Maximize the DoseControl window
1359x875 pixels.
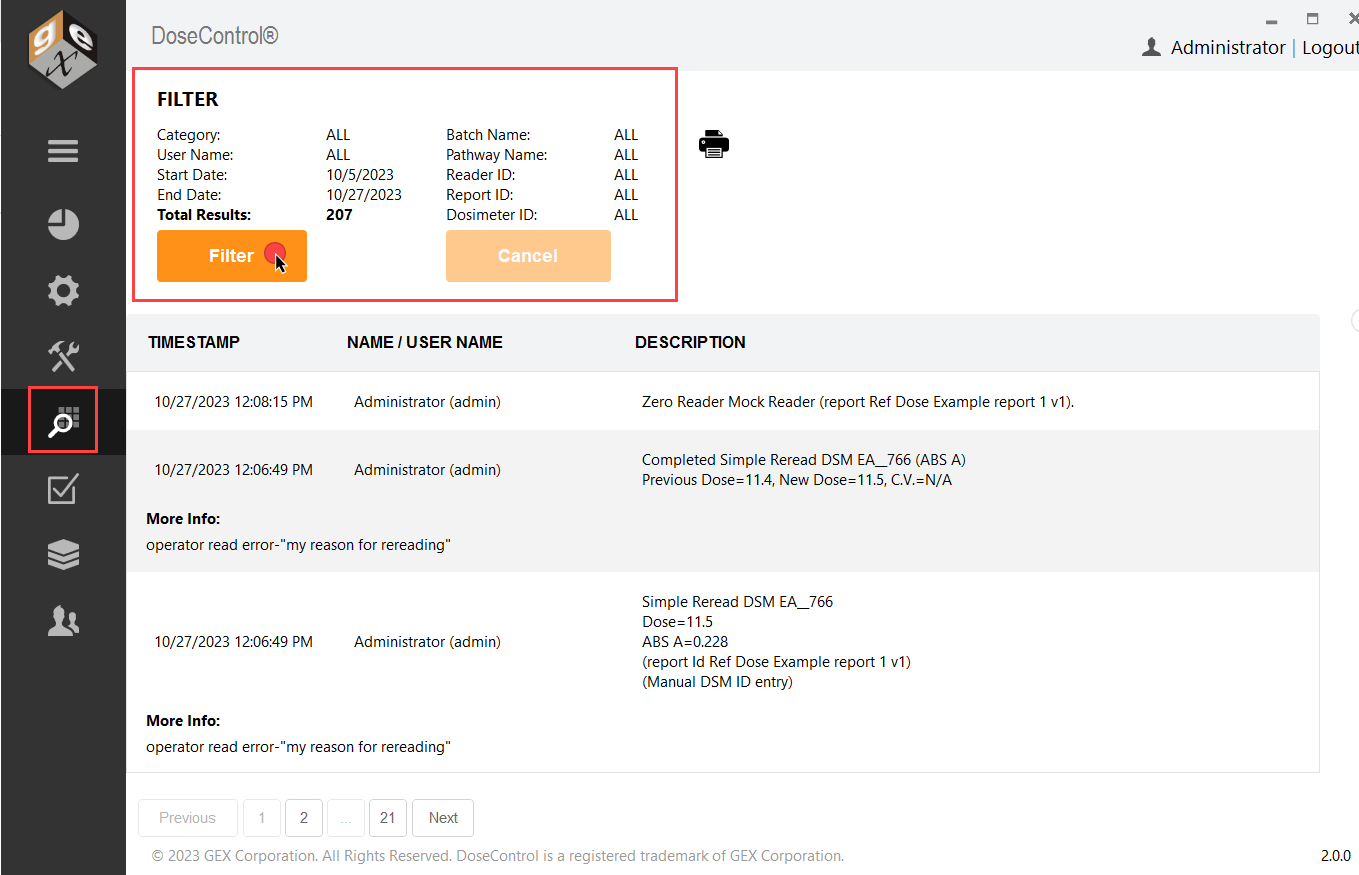click(1312, 19)
